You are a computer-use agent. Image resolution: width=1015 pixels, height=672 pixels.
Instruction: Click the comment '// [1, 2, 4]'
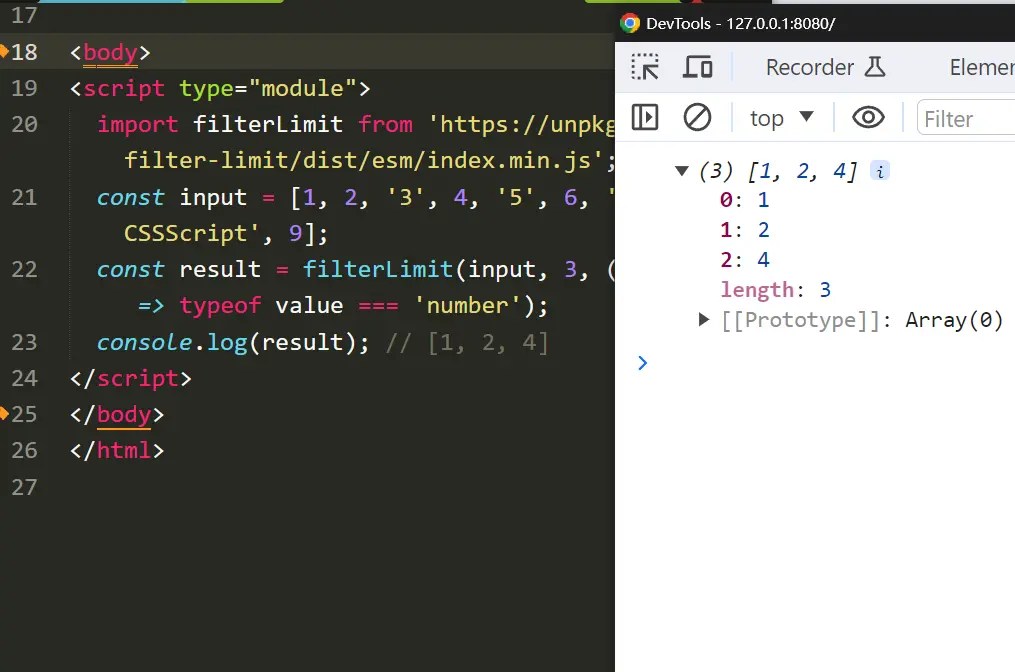pyautogui.click(x=467, y=342)
